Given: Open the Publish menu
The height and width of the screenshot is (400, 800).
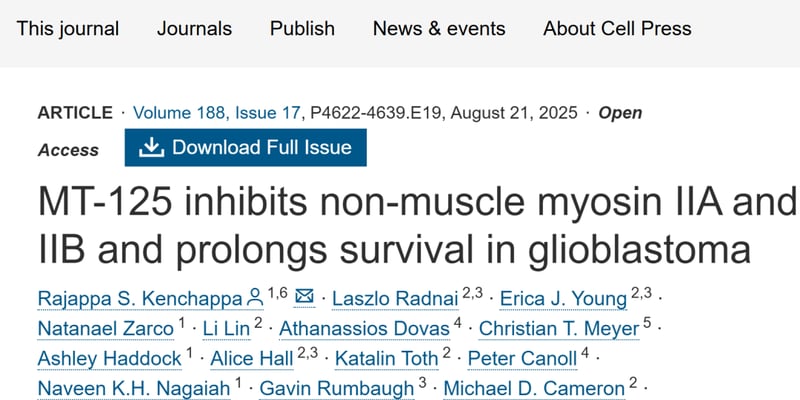Looking at the screenshot, I should (302, 28).
